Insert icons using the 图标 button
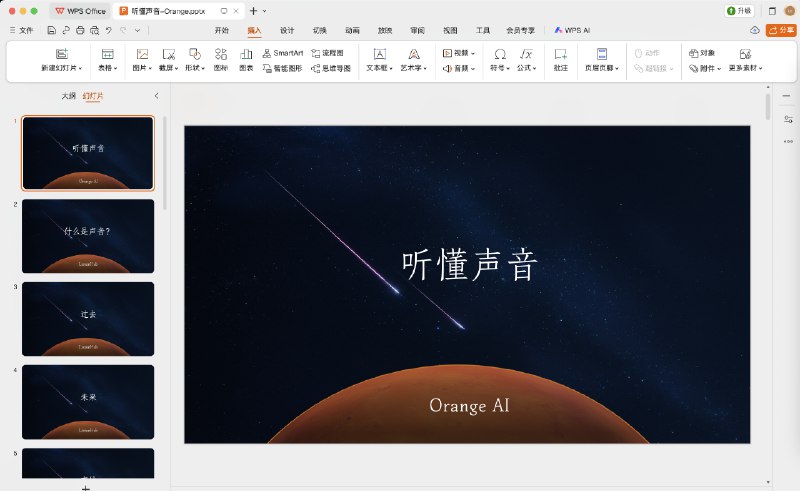Viewport: 800px width, 491px height. pos(221,60)
